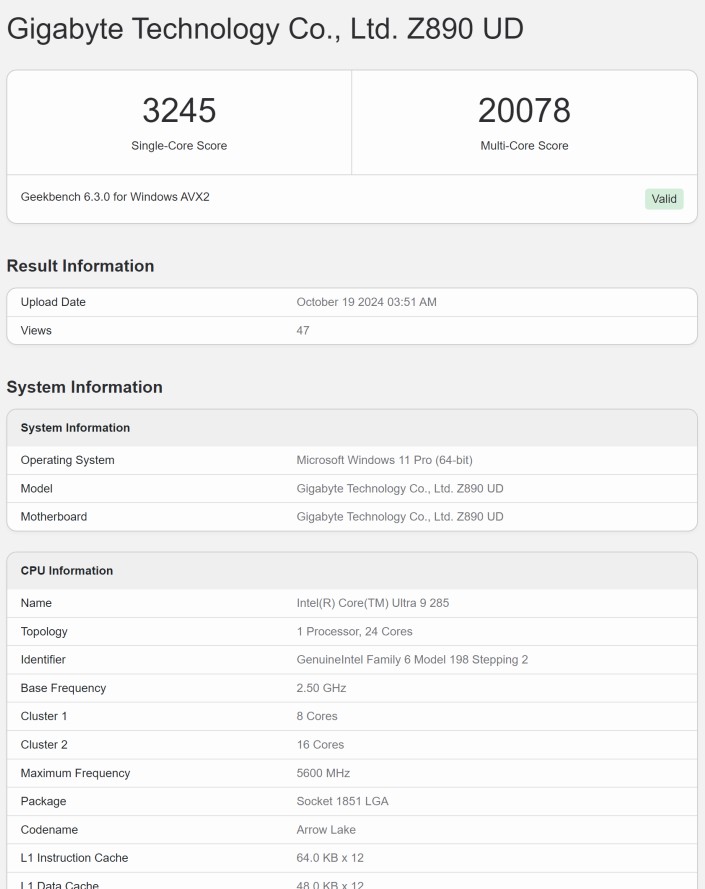Click the System Information table header
This screenshot has width=705, height=889.
coord(352,428)
